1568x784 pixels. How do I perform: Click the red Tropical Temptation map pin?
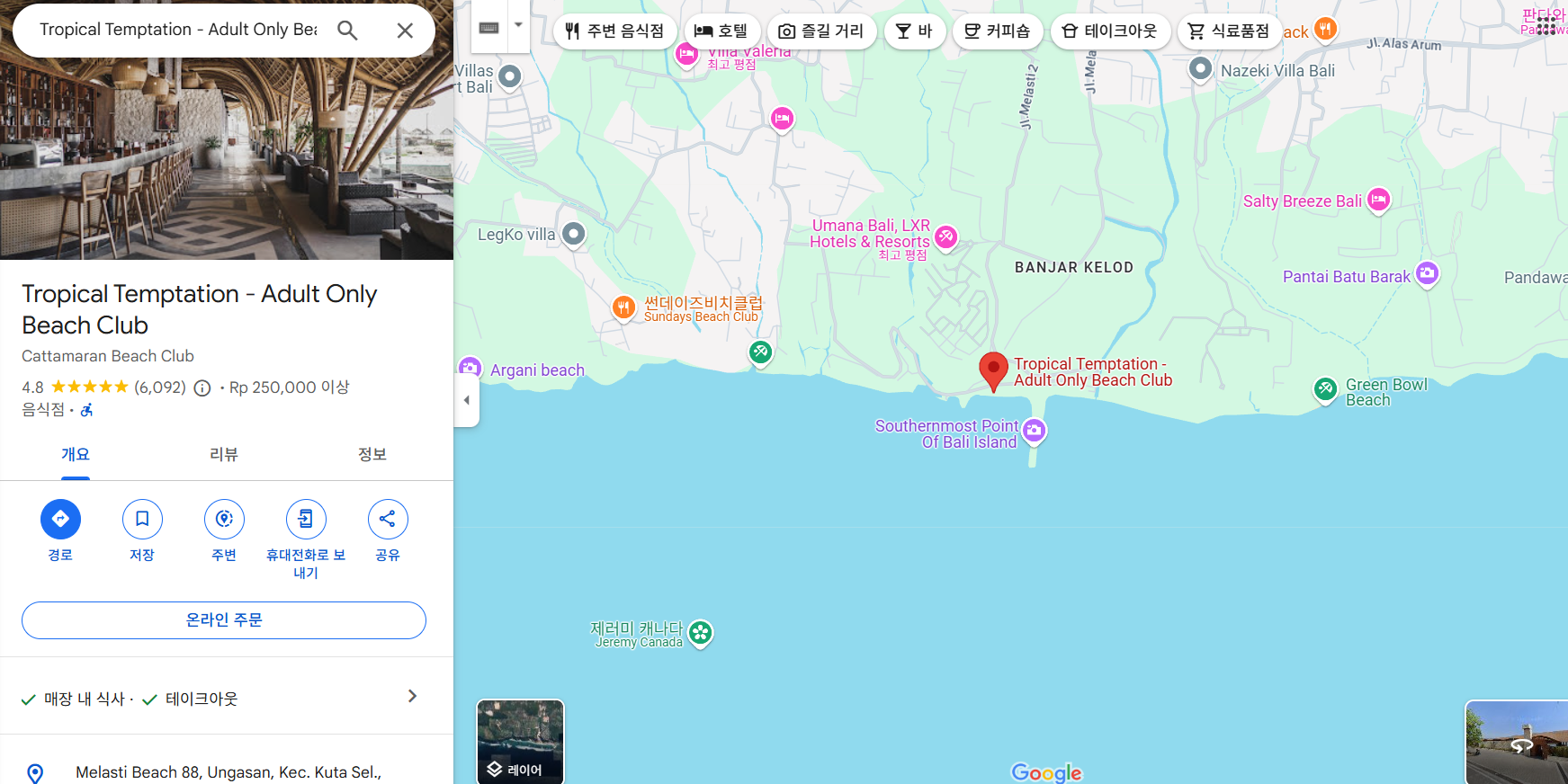(x=993, y=371)
